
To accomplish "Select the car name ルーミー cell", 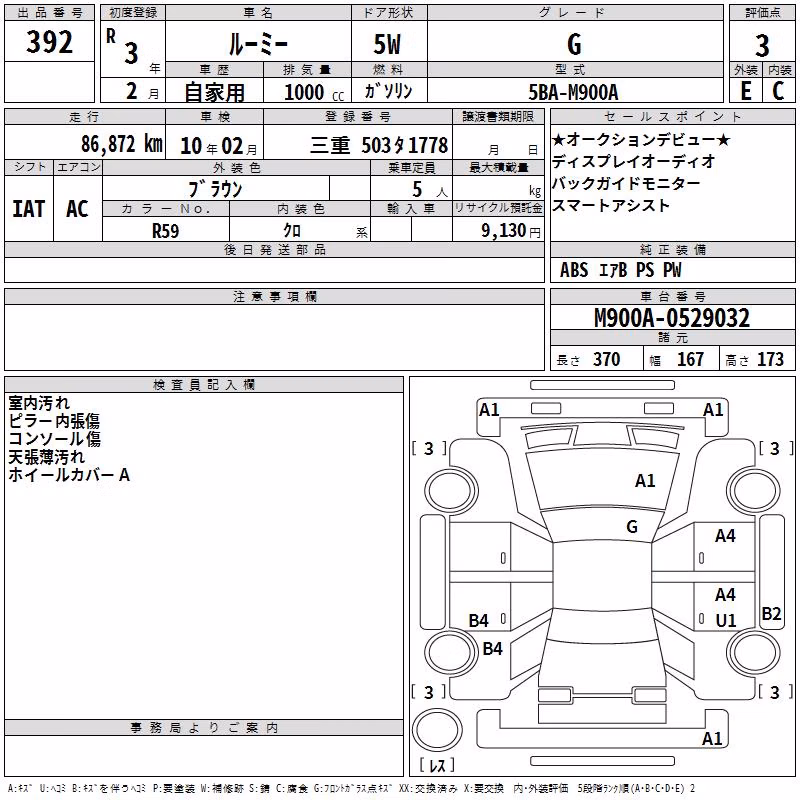I will coord(258,41).
